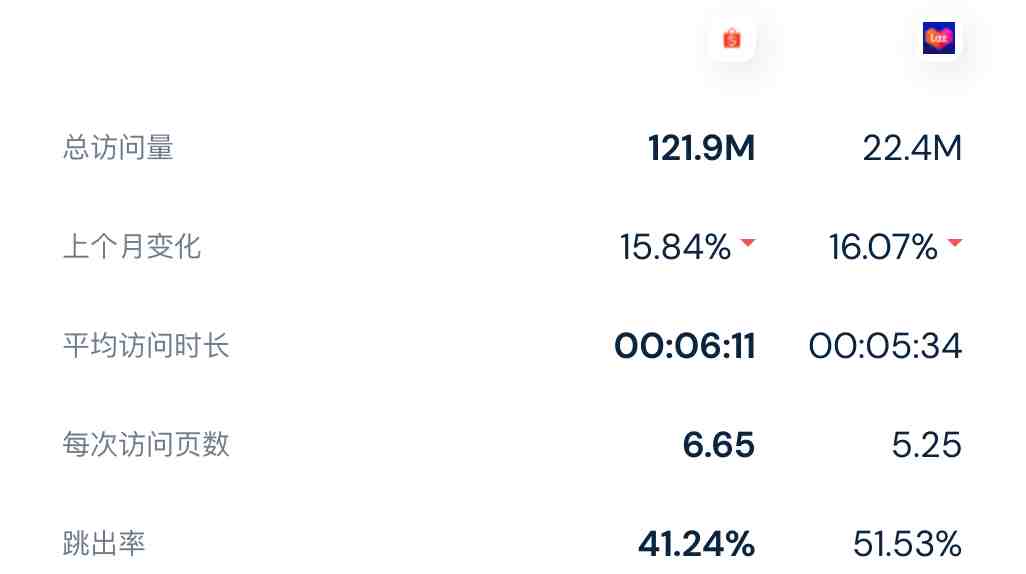Select the 上个月变化 row label
This screenshot has width=1026, height=574.
132,247
